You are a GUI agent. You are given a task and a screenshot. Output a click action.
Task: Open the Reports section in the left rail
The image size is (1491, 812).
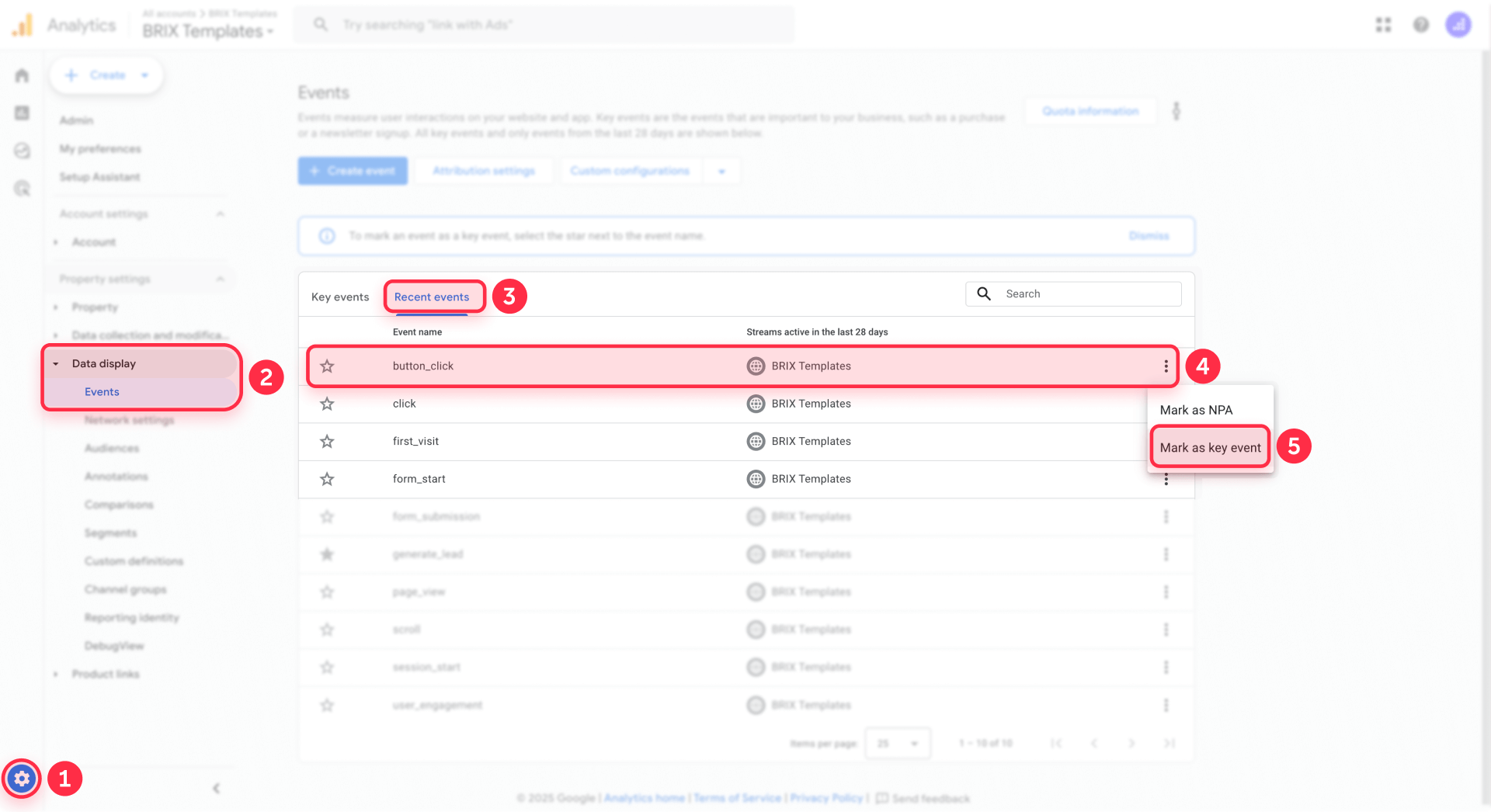pyautogui.click(x=21, y=113)
